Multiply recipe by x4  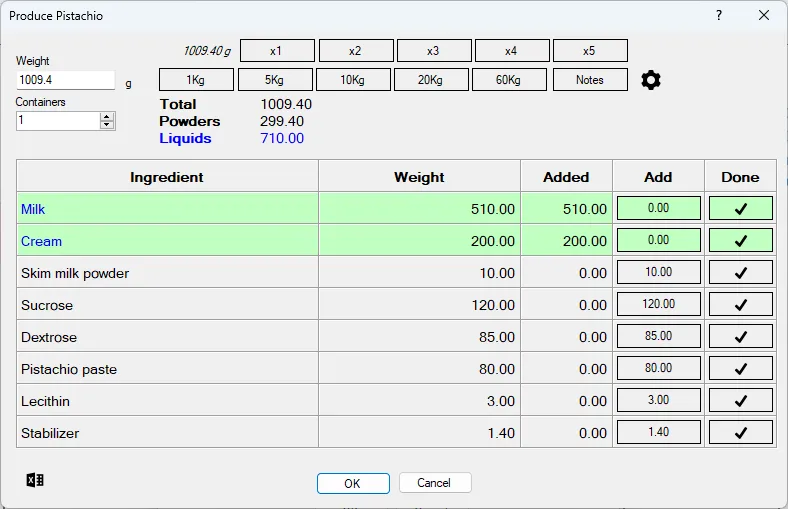click(512, 51)
